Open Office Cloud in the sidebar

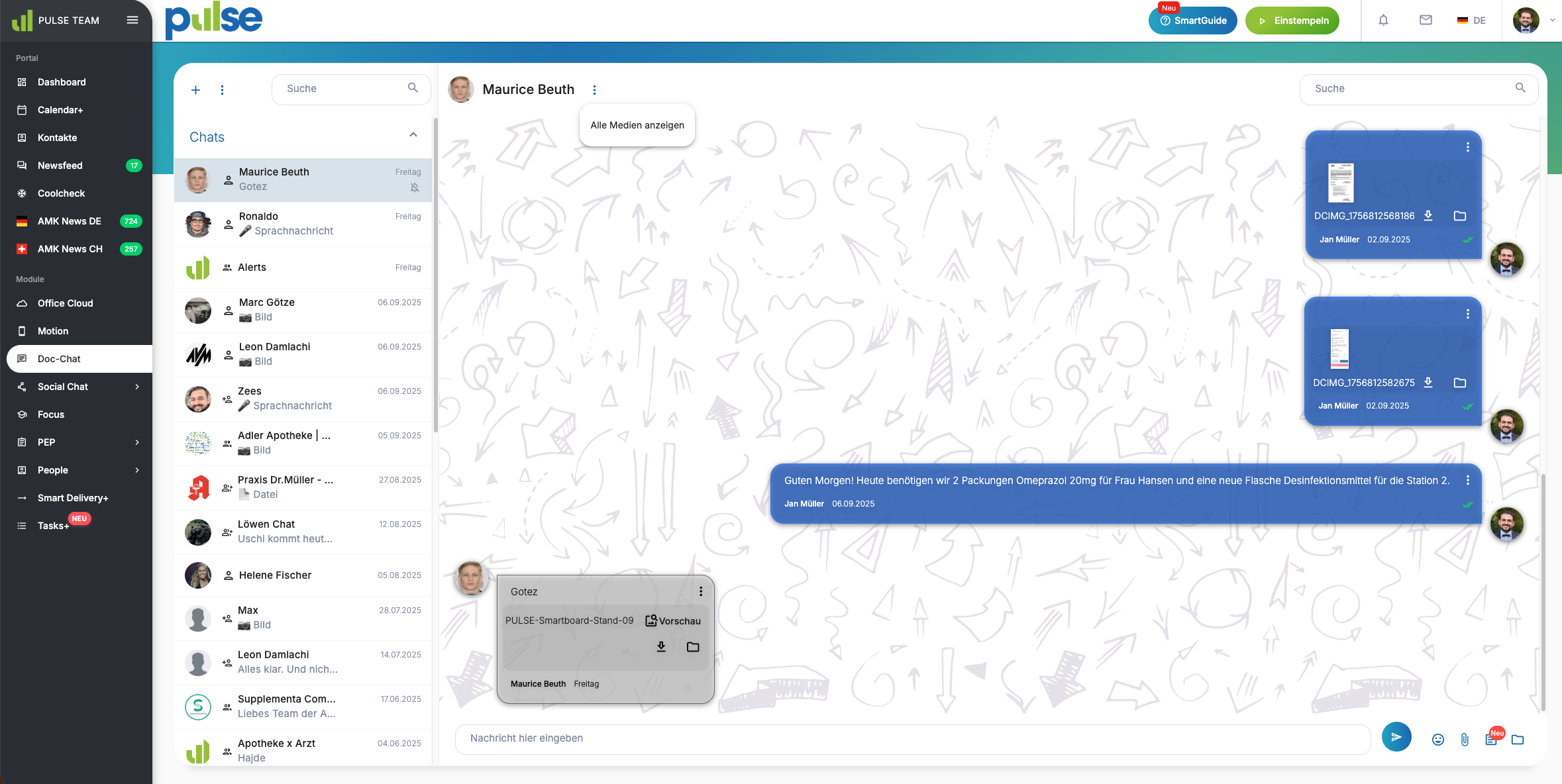[x=65, y=303]
